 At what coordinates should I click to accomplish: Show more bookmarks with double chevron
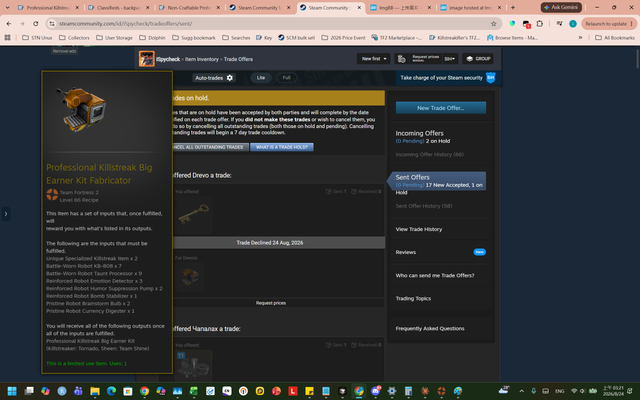(x=580, y=38)
